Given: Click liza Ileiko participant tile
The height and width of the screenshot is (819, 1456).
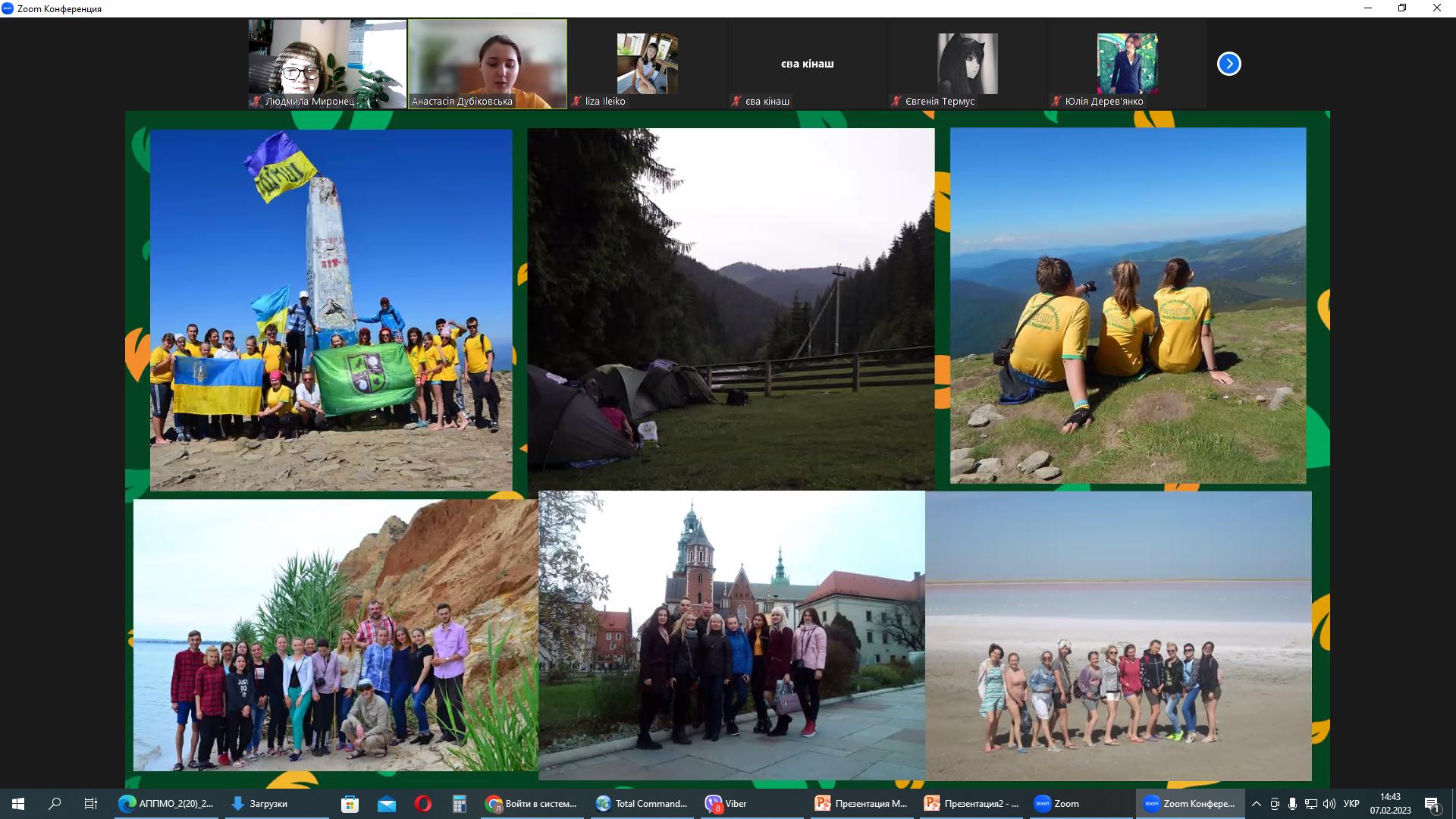Looking at the screenshot, I should (x=647, y=64).
